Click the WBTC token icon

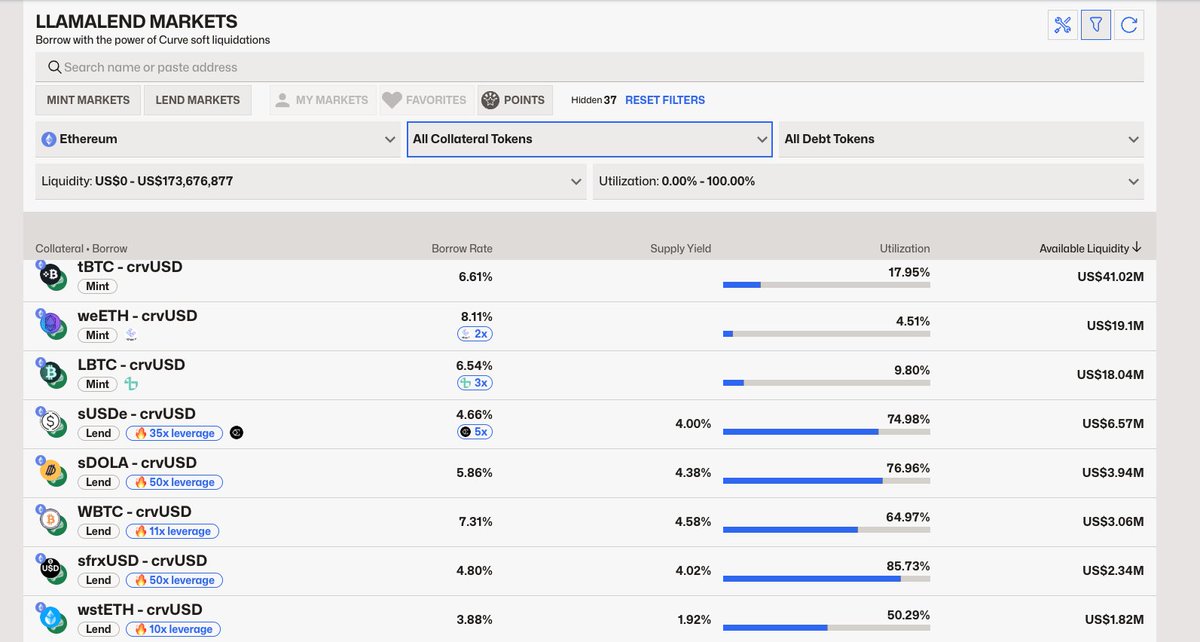tap(51, 521)
